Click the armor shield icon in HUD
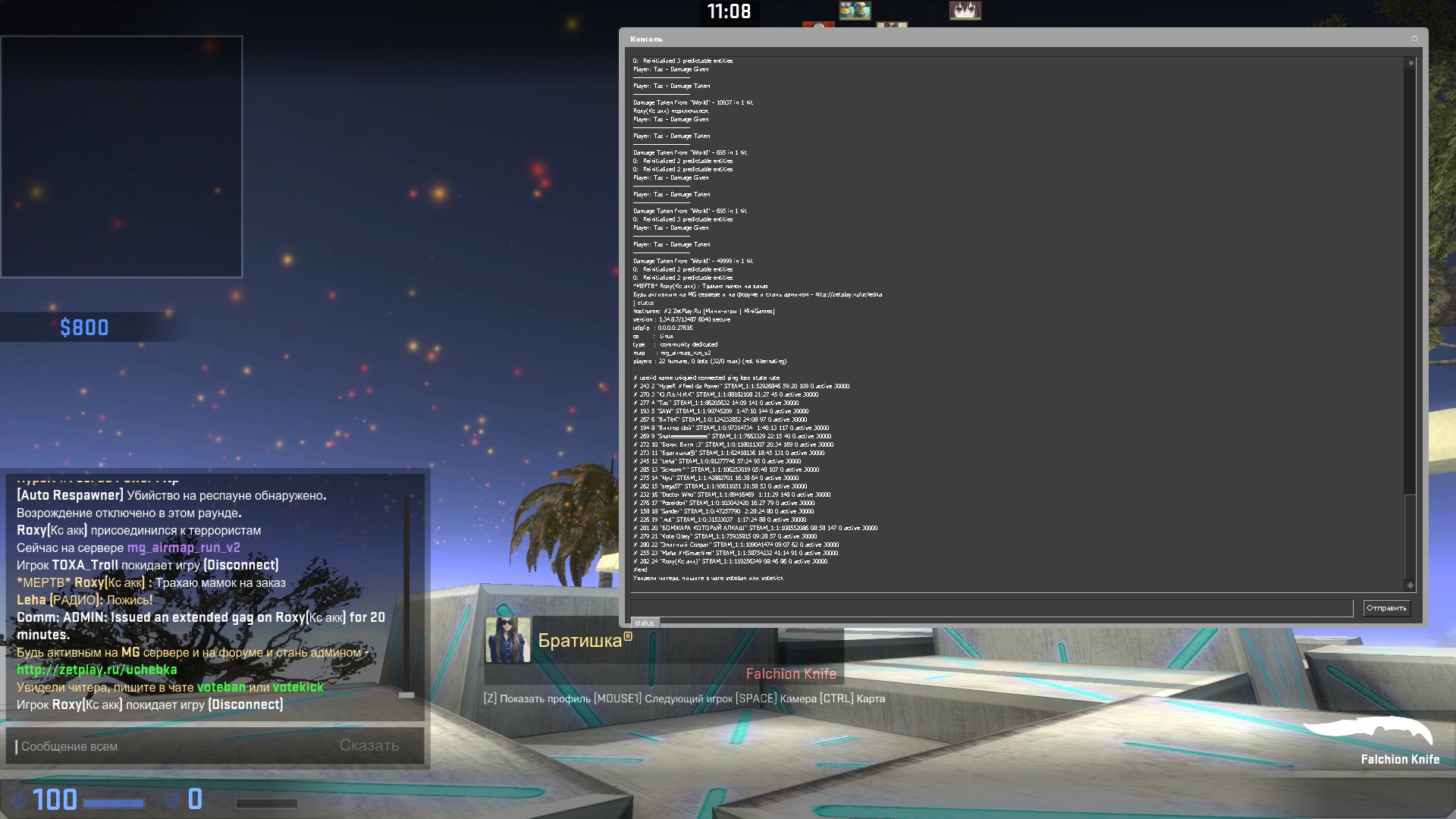 [x=172, y=800]
